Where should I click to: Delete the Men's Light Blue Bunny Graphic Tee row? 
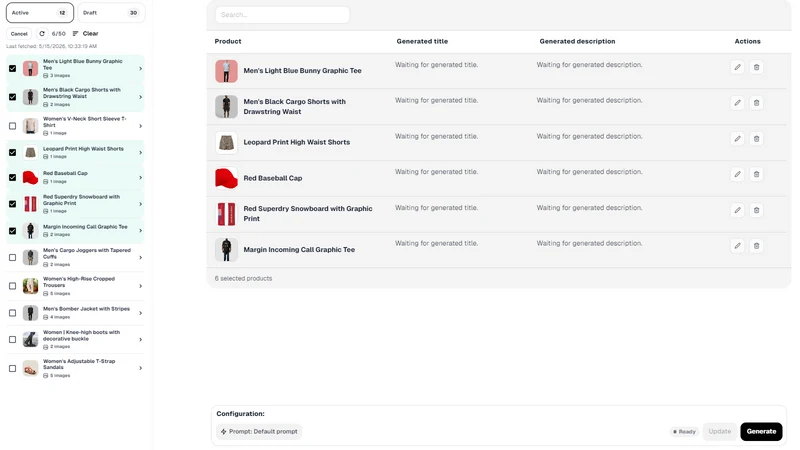point(756,67)
